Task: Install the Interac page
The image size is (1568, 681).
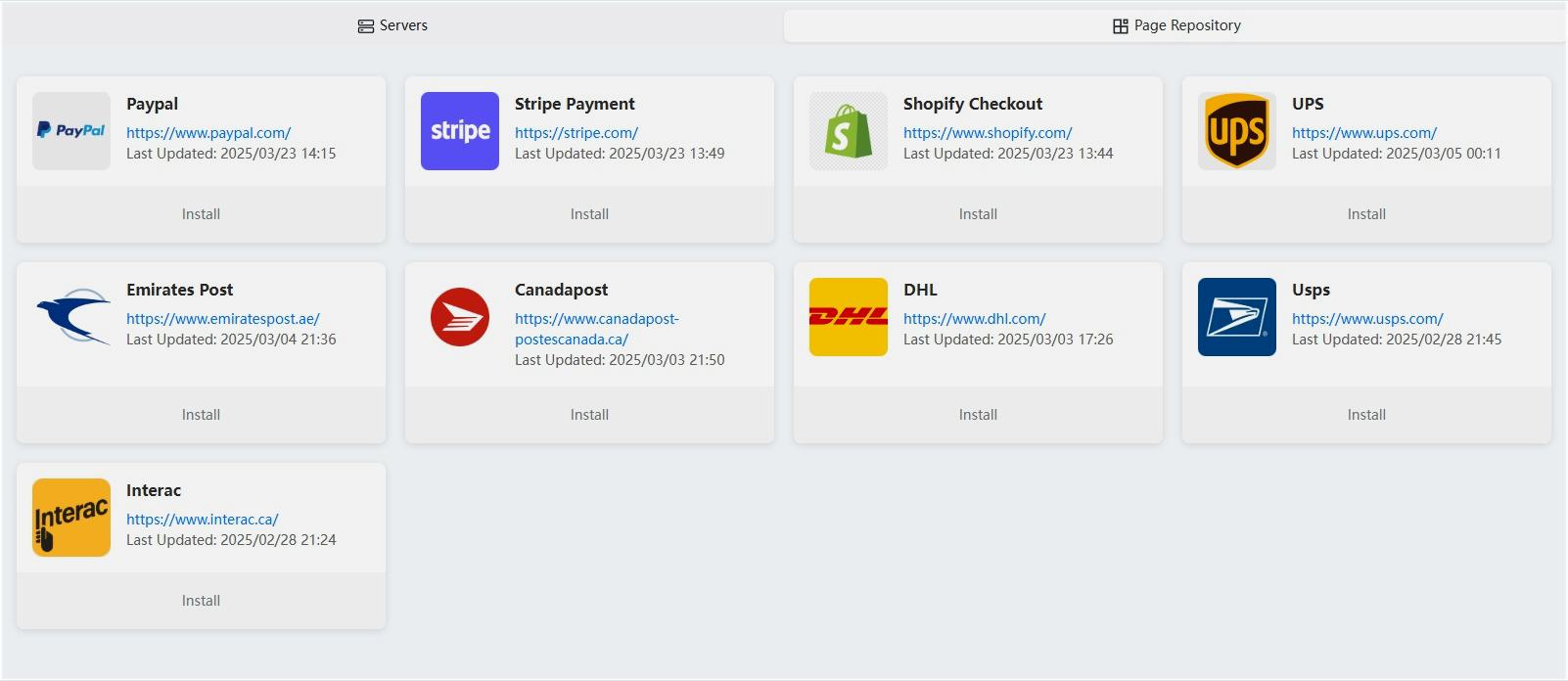Action: click(201, 601)
